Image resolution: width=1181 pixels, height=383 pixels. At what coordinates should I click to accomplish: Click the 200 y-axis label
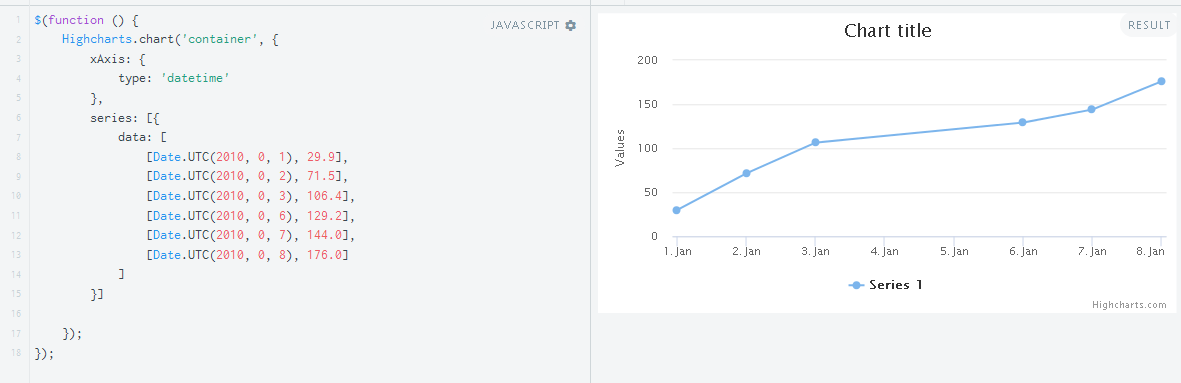[648, 60]
